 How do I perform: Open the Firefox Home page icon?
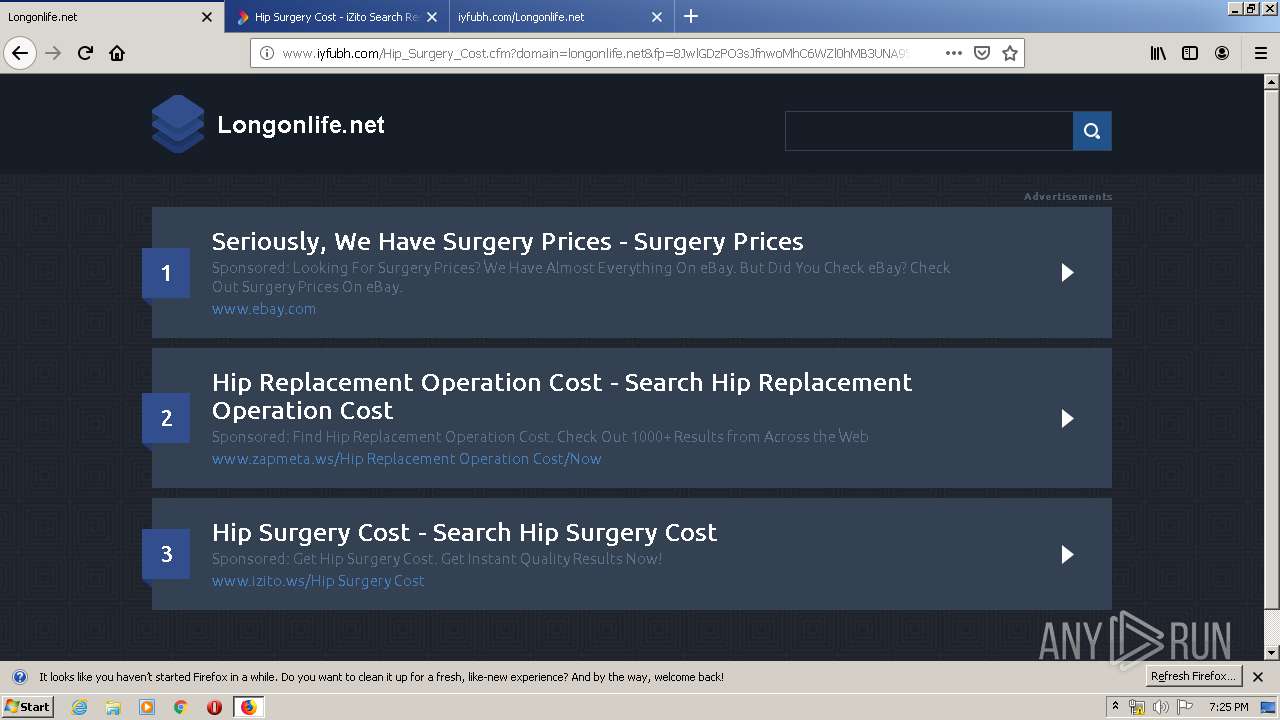(117, 53)
